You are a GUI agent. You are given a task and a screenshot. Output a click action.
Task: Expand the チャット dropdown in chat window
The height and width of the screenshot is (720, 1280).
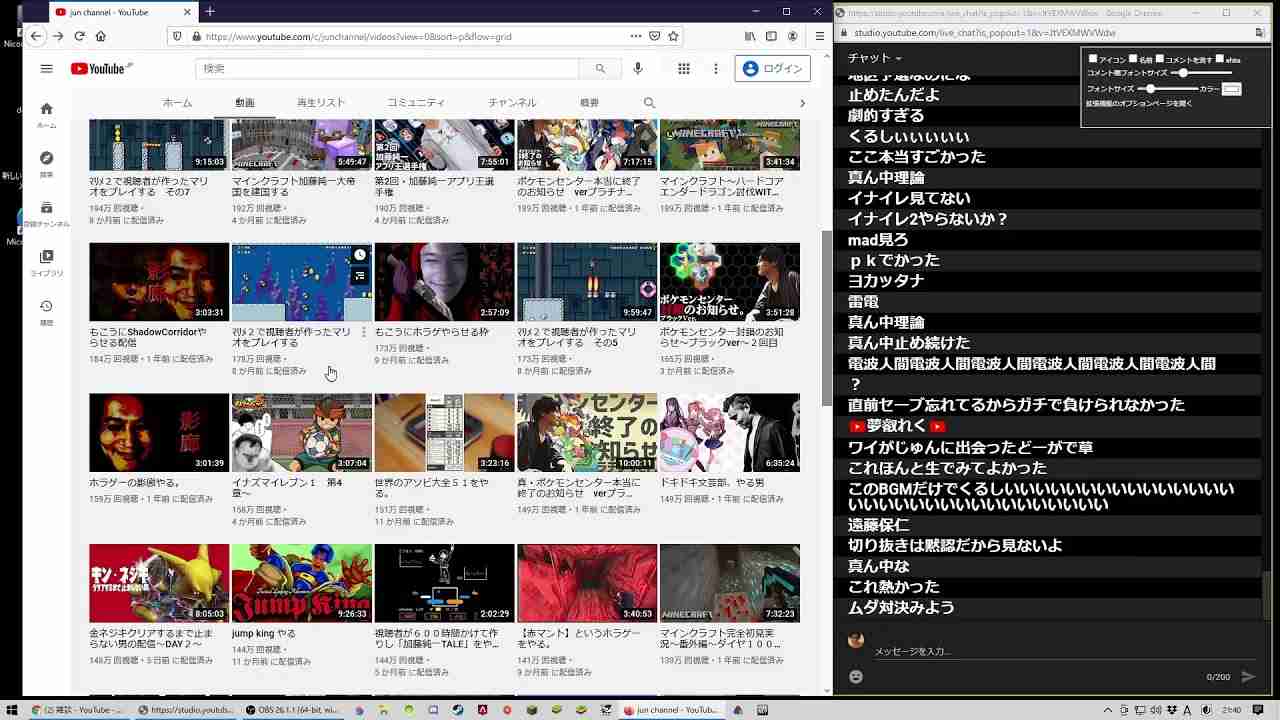pos(875,58)
